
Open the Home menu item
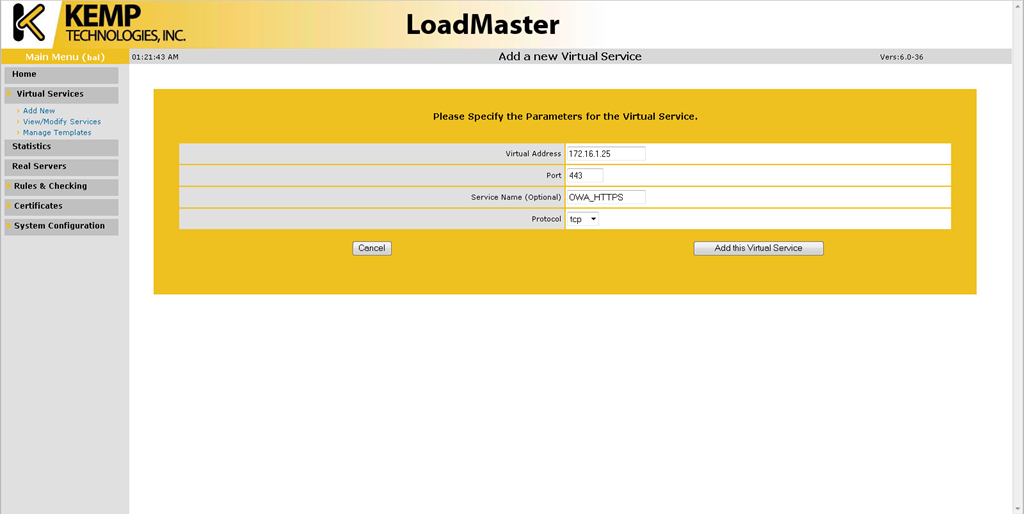[61, 75]
